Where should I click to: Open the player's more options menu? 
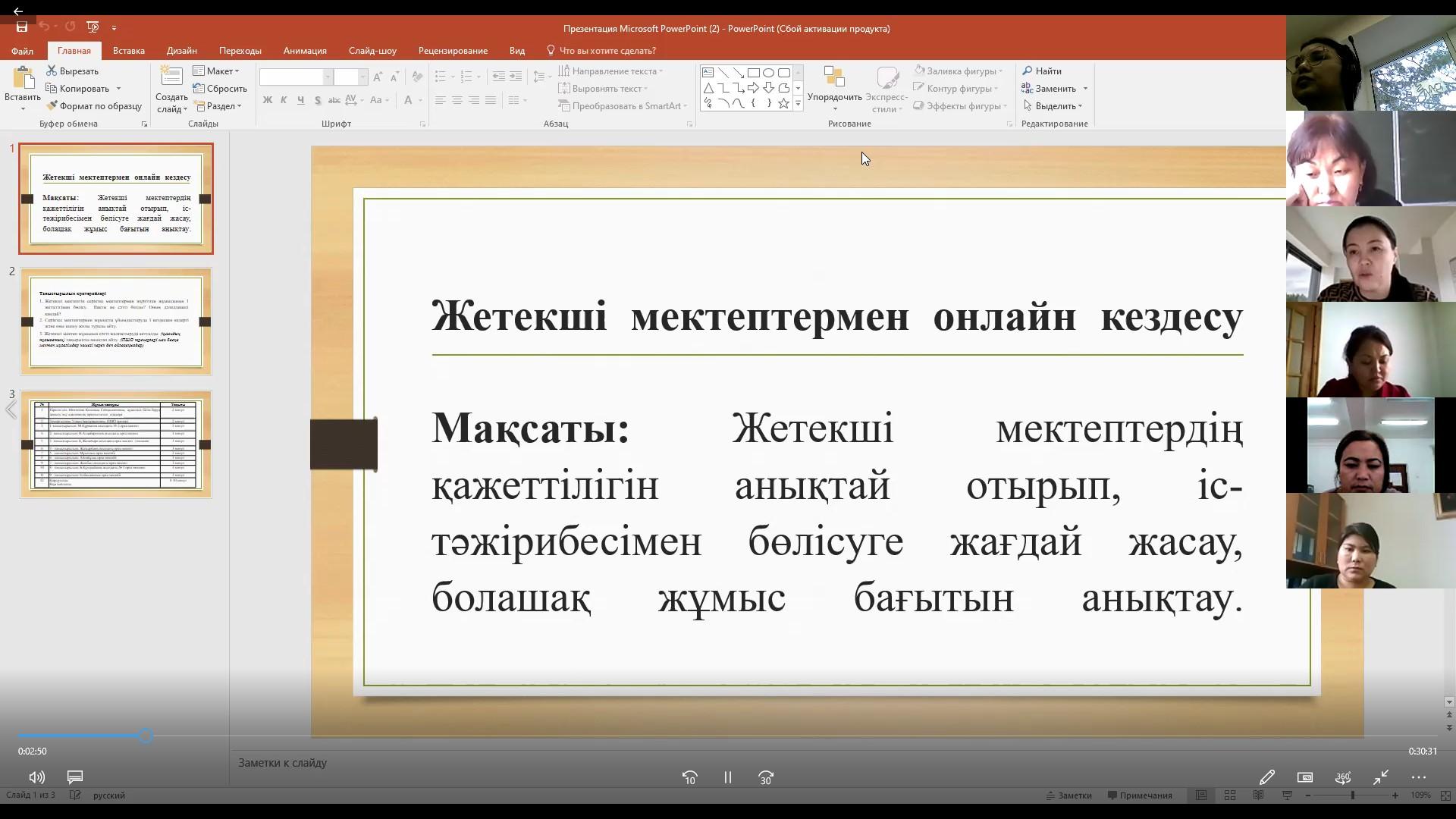point(1419,777)
